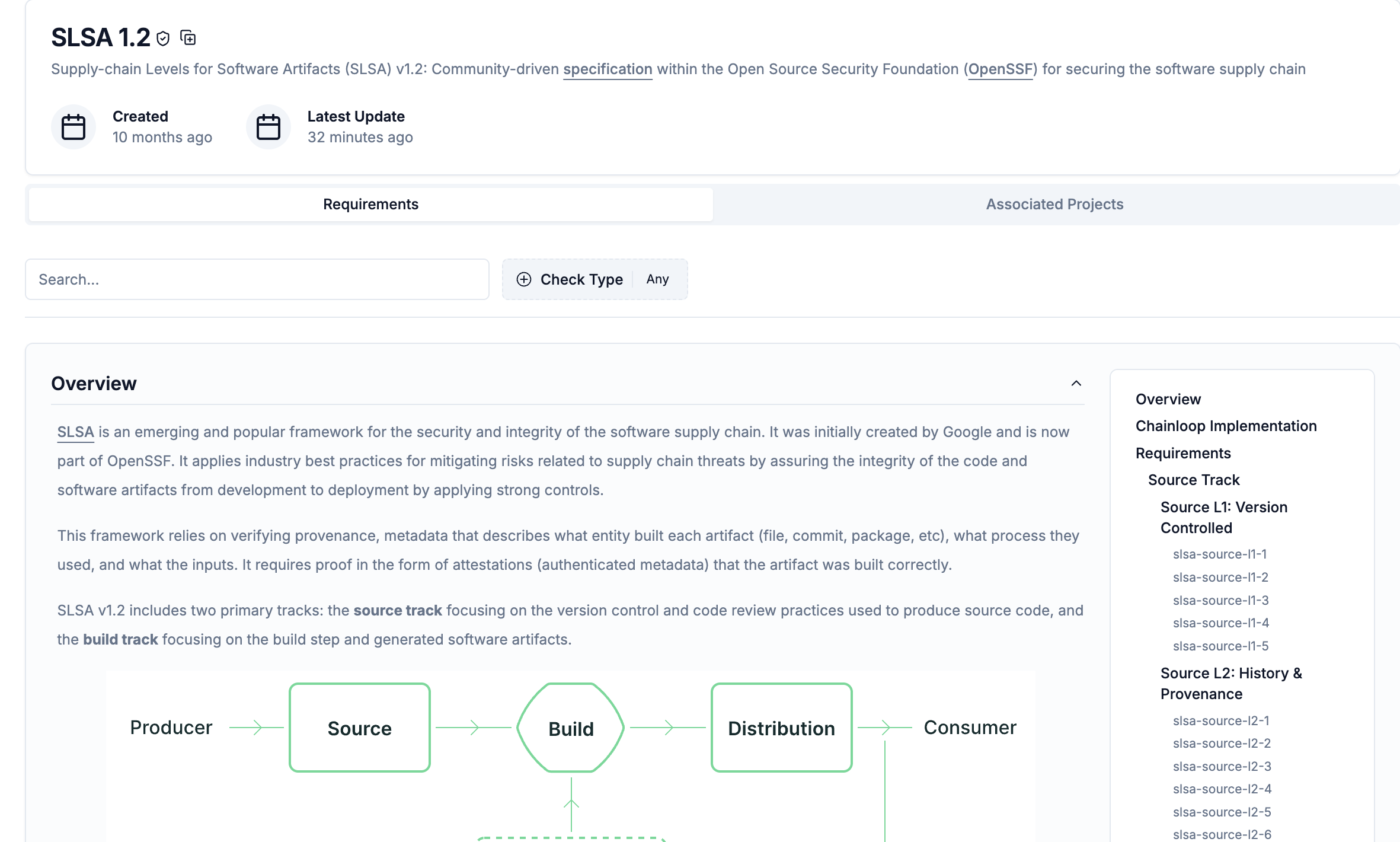
Task: Open the OpenSSF link in the description
Action: tap(1001, 69)
